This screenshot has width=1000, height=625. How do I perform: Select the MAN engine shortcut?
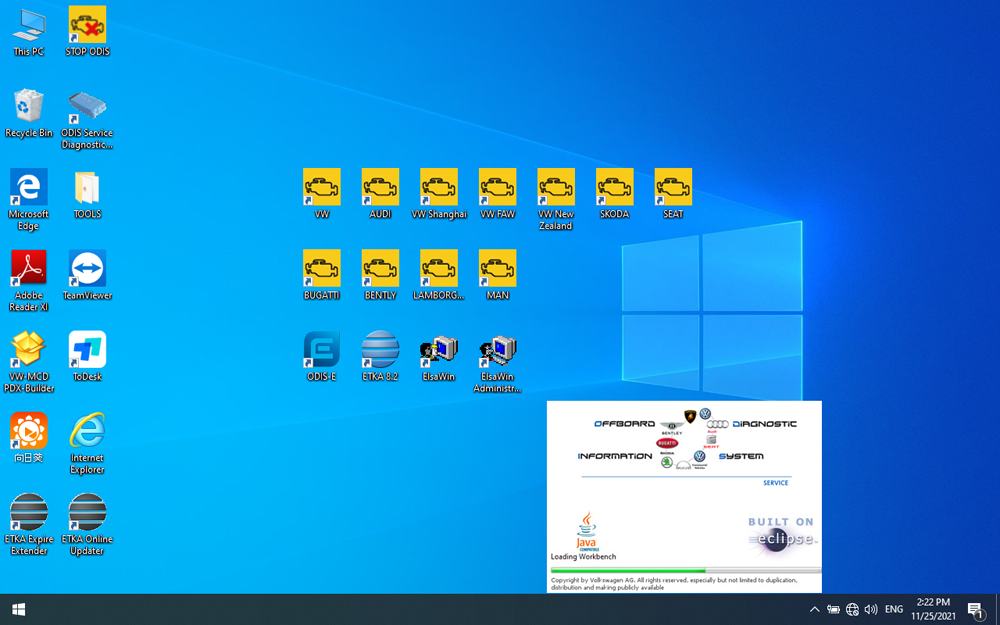click(497, 276)
